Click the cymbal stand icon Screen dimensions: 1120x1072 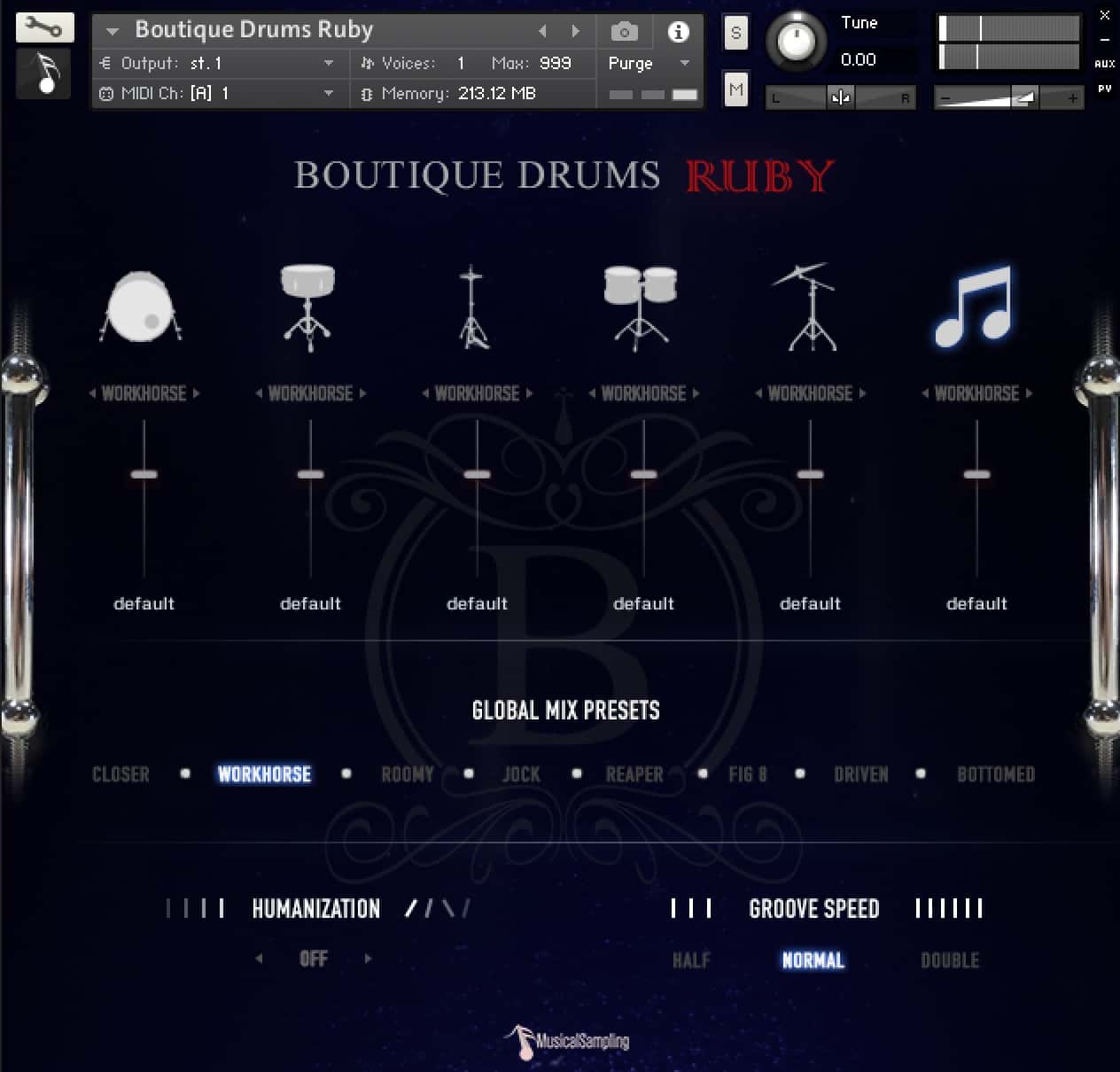click(808, 306)
